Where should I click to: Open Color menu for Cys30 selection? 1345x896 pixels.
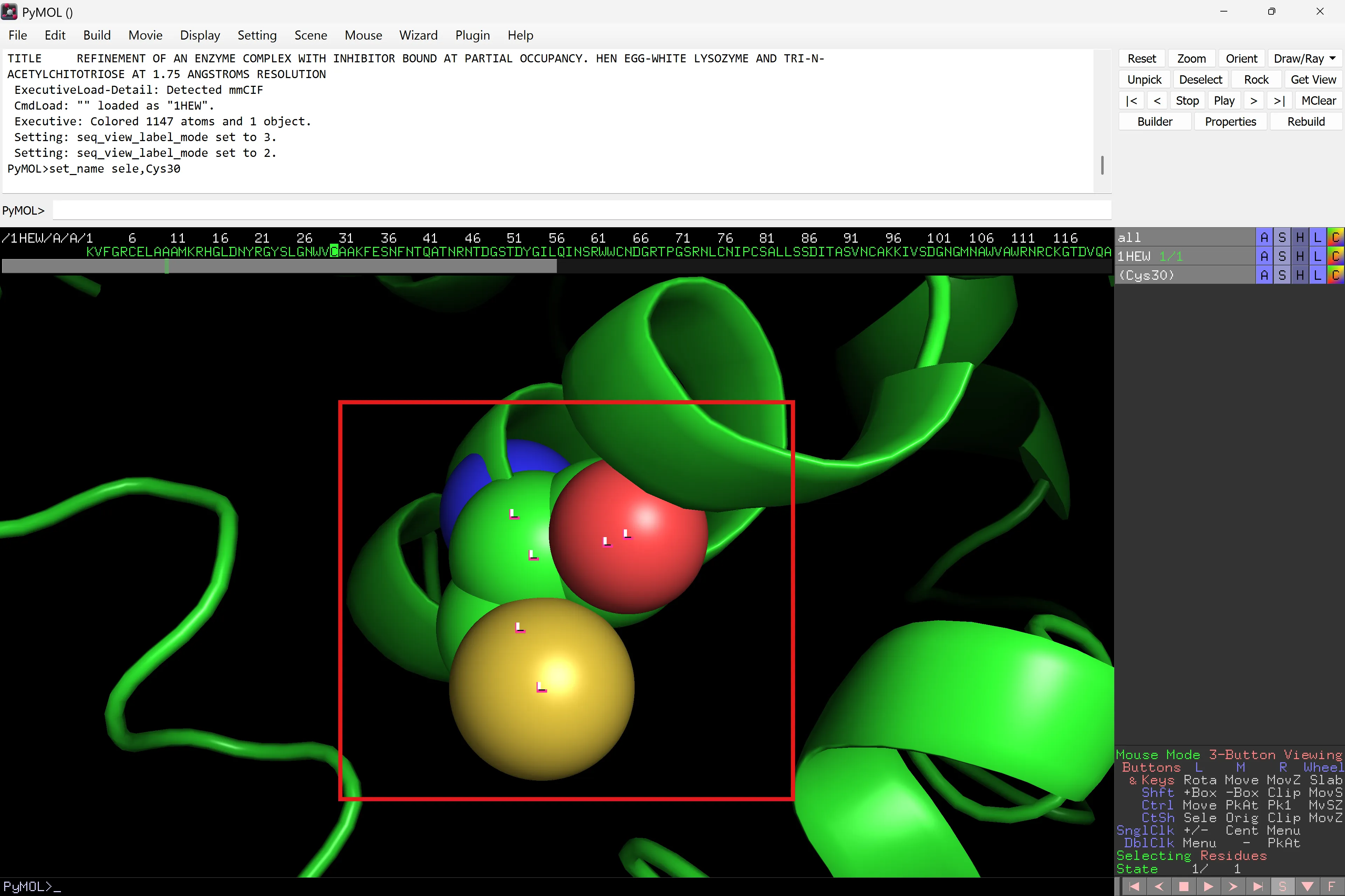(1335, 276)
